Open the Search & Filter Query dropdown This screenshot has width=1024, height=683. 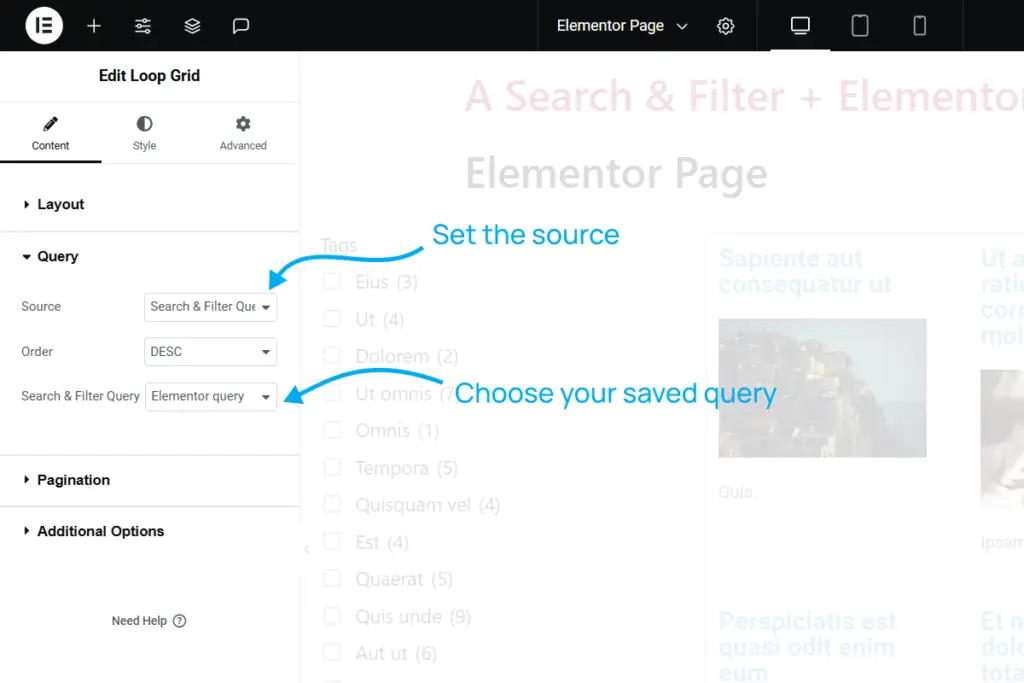[210, 396]
